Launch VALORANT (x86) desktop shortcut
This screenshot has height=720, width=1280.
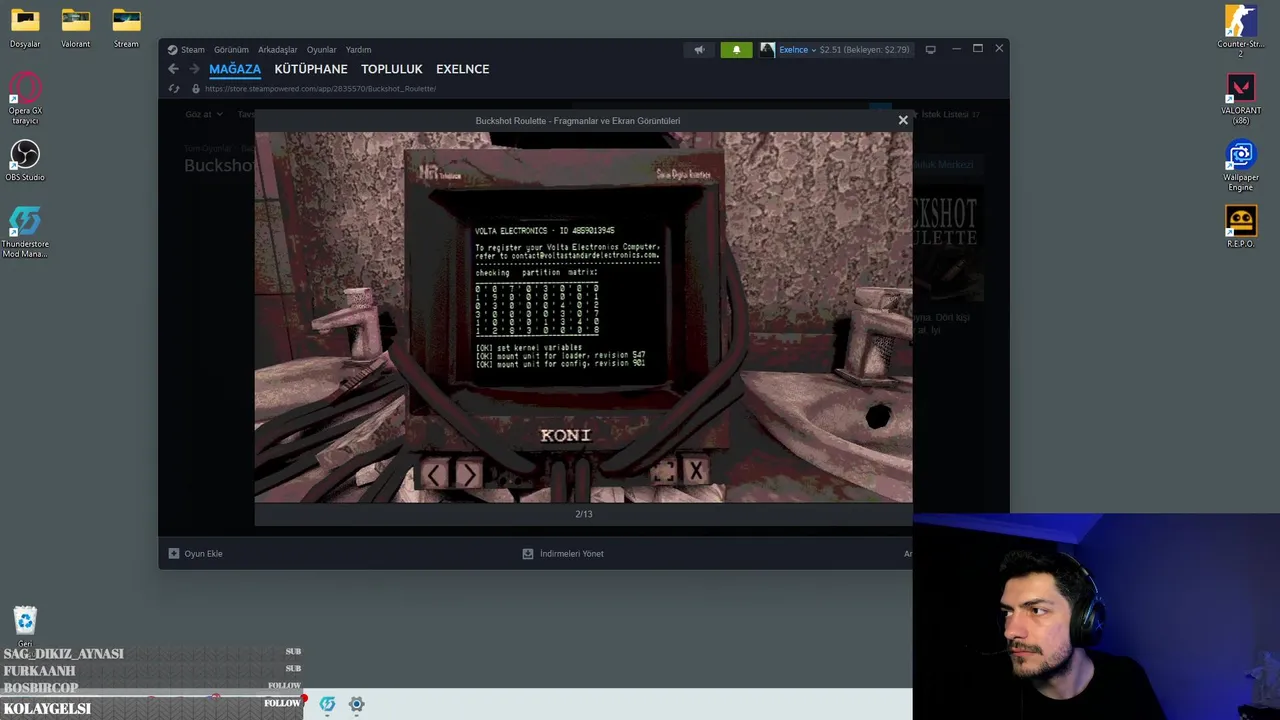(x=1241, y=98)
